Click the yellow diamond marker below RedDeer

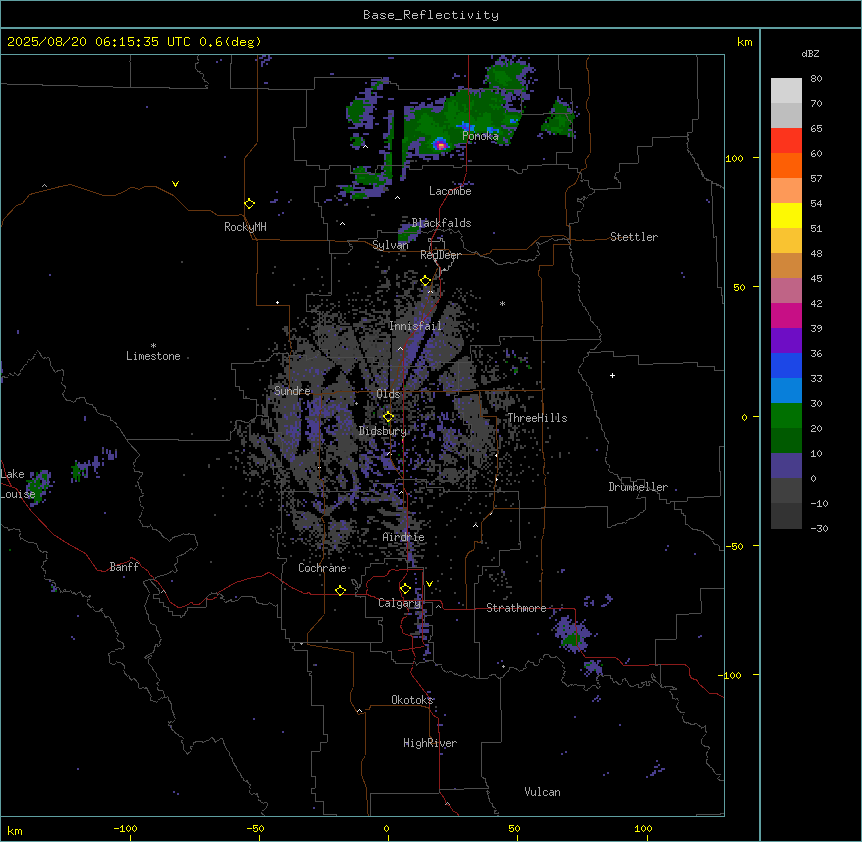click(426, 281)
